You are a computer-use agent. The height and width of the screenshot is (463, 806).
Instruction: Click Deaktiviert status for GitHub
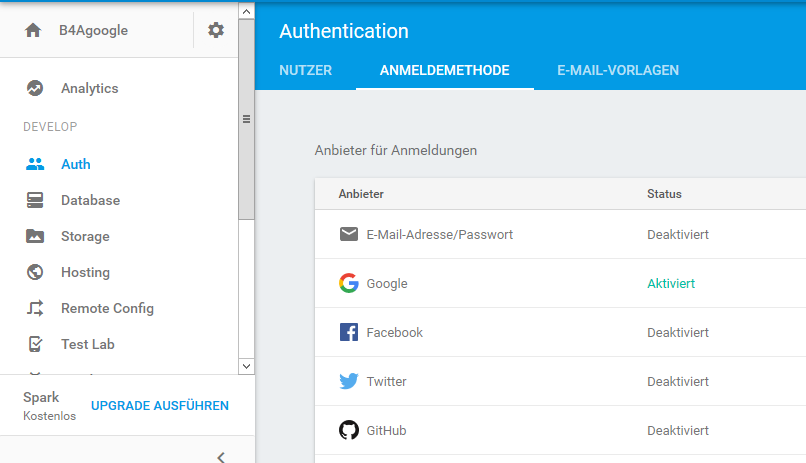click(677, 430)
